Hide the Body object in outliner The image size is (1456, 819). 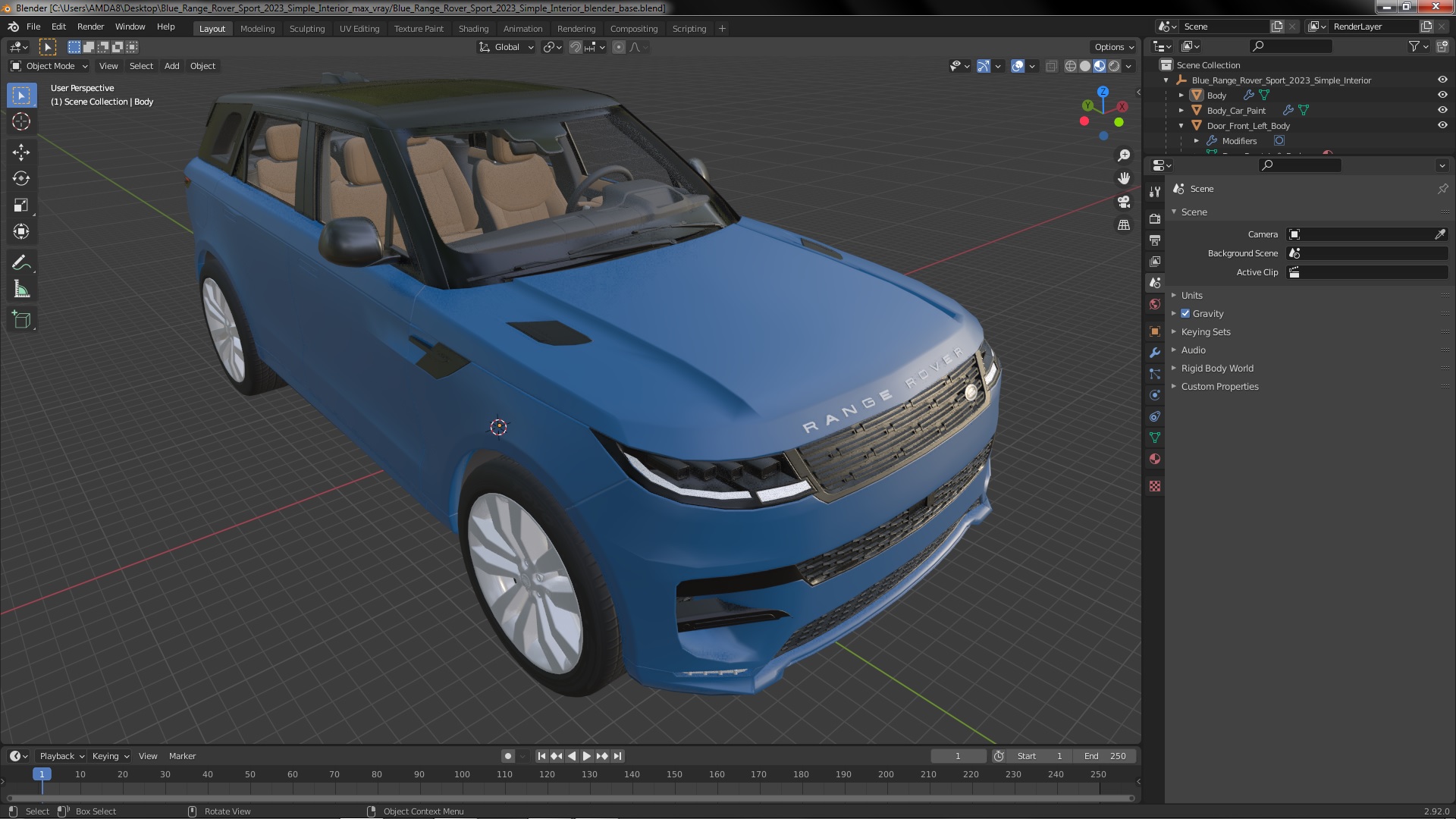point(1442,96)
